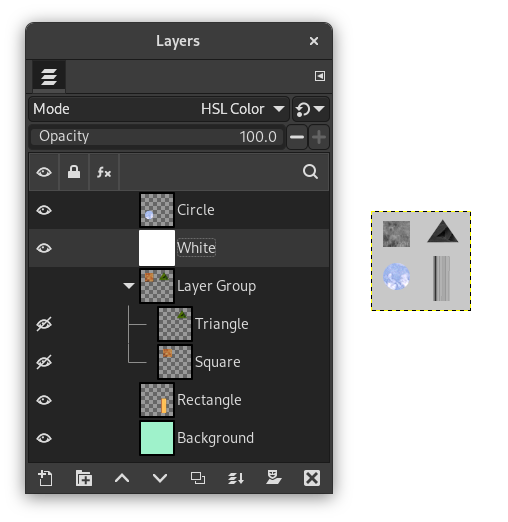
Task: Create a new layer group
Action: tap(84, 478)
